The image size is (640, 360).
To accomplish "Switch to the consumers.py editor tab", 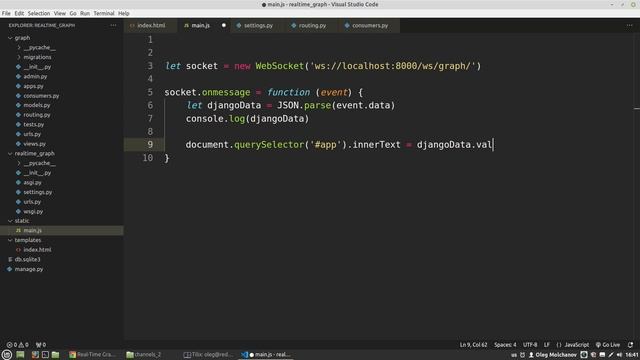I will point(370,25).
